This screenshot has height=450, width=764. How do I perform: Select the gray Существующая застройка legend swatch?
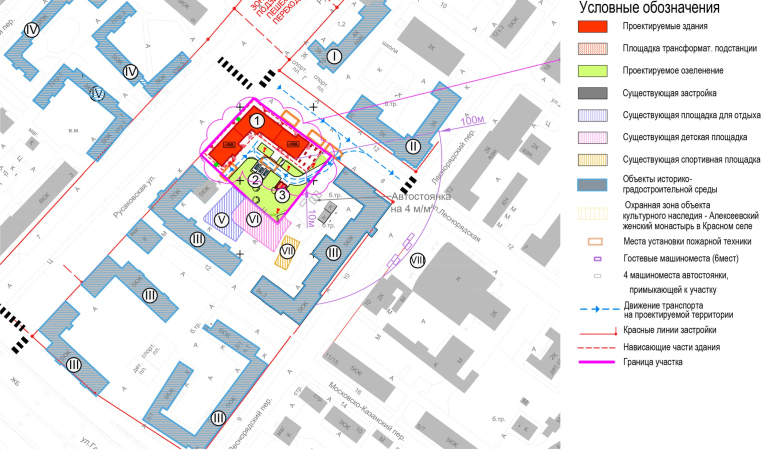[598, 94]
